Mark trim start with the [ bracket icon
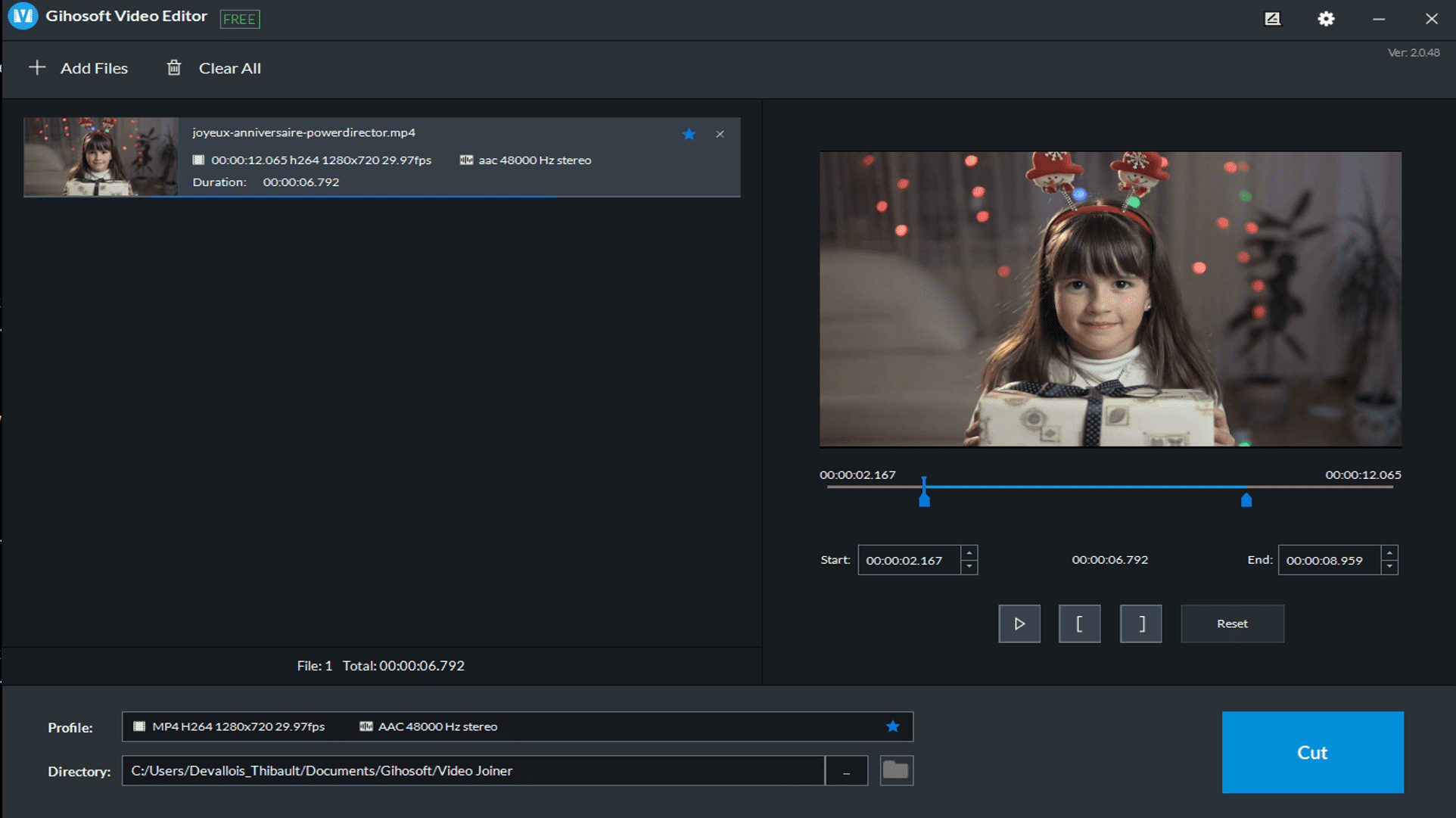Image resolution: width=1456 pixels, height=818 pixels. 1080,624
